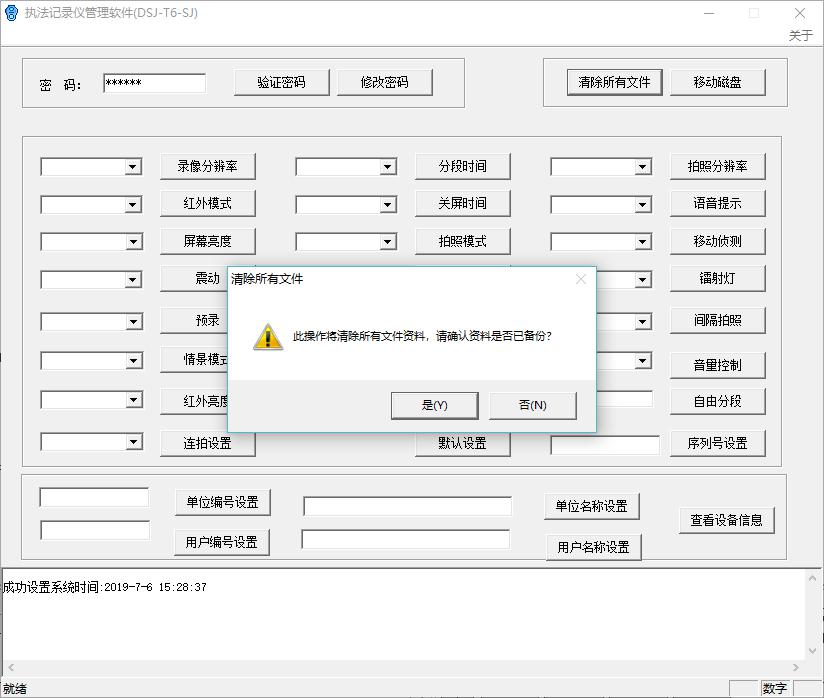Image resolution: width=824 pixels, height=698 pixels.
Task: Click the 序列号设置 button
Action: [717, 443]
